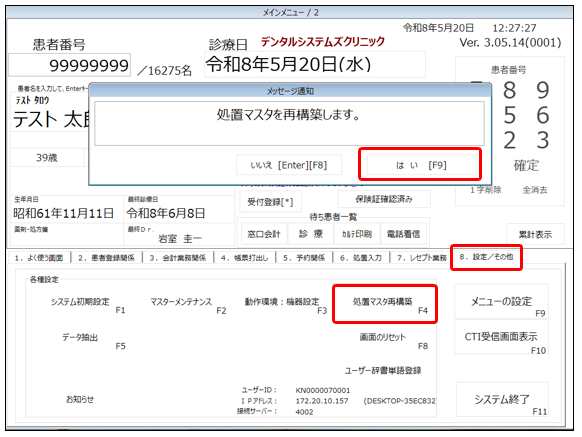582x437 pixels.
Task: Click the 窓口会計 button
Action: pyautogui.click(x=264, y=234)
